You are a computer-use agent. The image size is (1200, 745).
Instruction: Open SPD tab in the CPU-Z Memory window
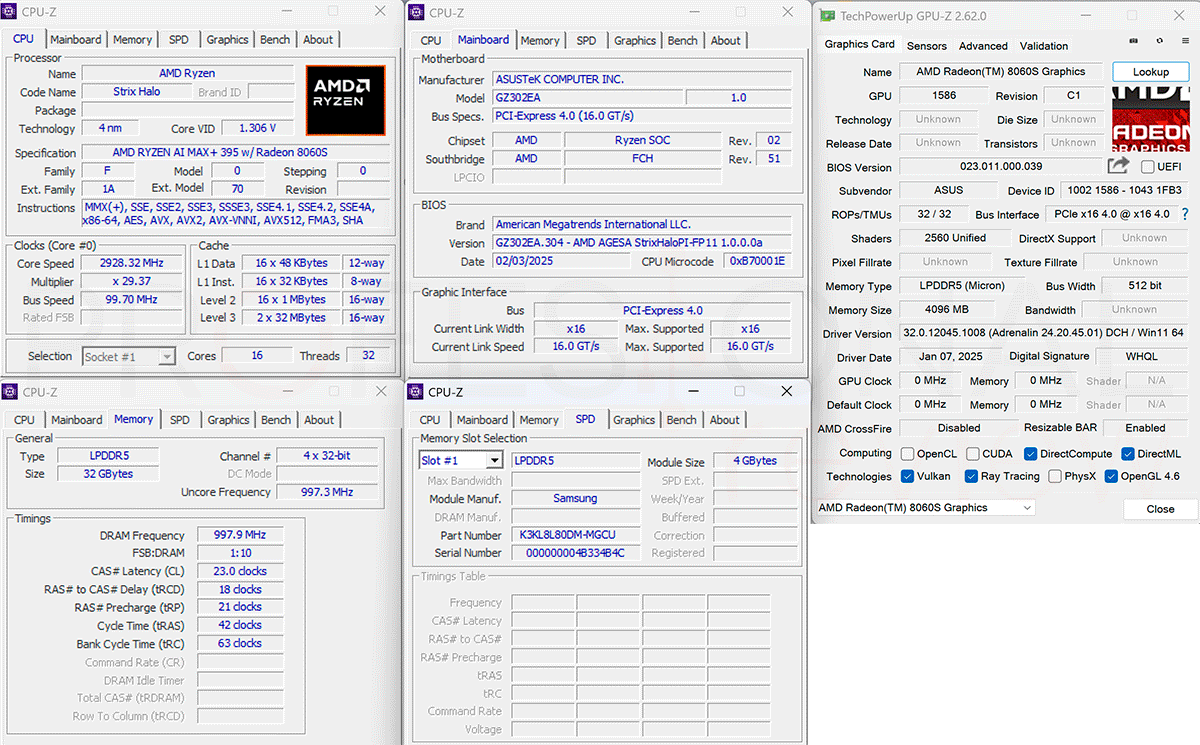tap(179, 420)
